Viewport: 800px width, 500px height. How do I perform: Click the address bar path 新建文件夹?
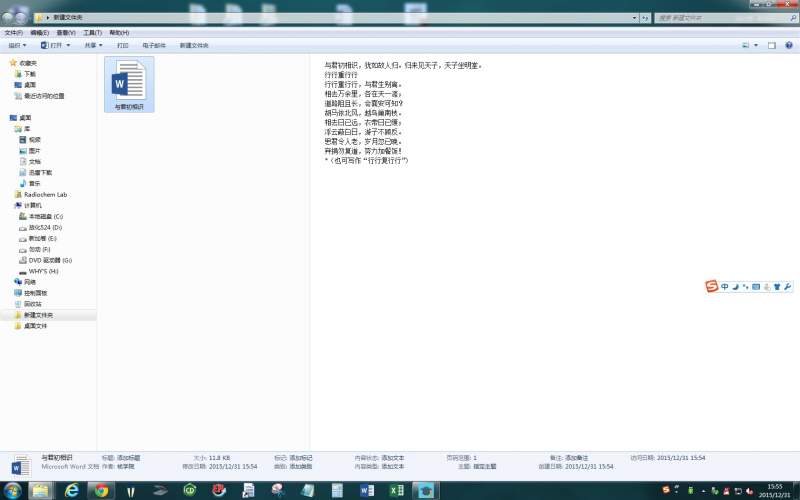(x=67, y=17)
